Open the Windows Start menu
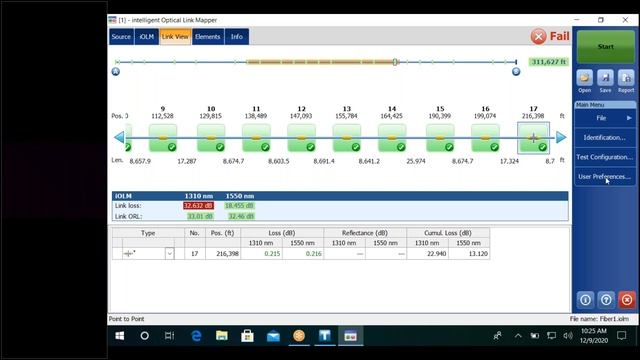This screenshot has width=640, height=360. [x=120, y=336]
